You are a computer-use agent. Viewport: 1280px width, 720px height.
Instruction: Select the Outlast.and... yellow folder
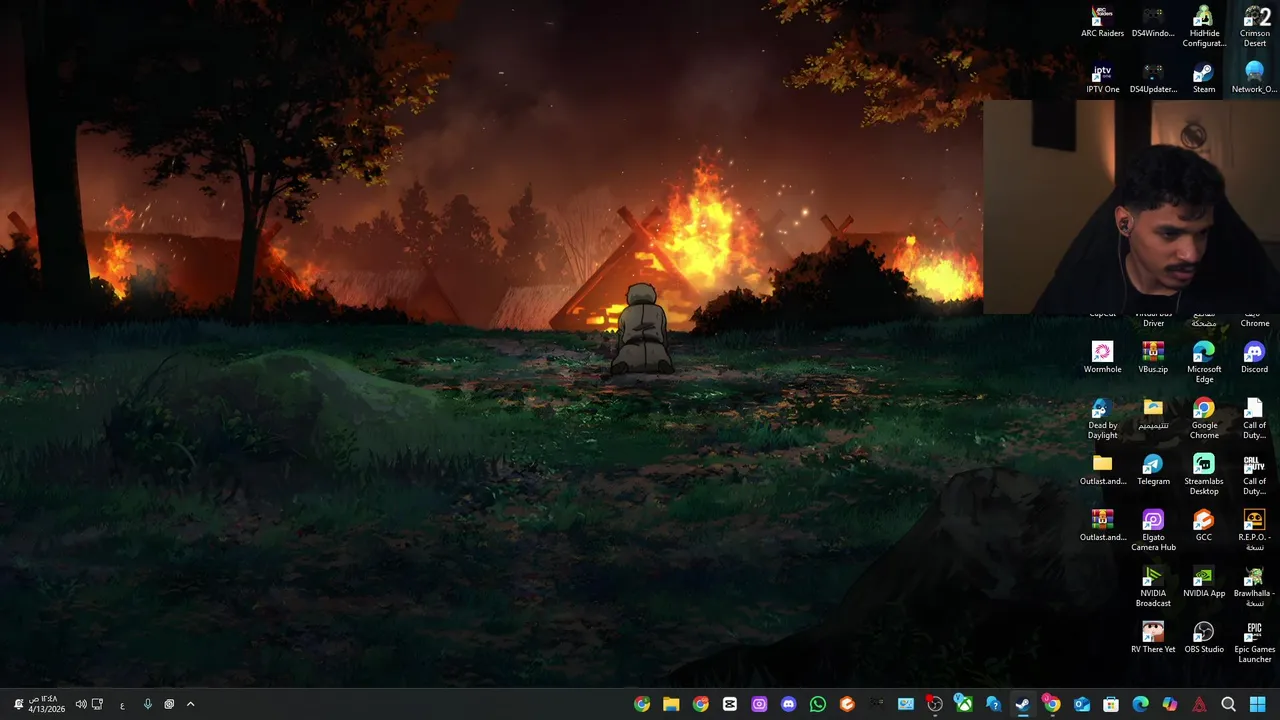tap(1102, 470)
